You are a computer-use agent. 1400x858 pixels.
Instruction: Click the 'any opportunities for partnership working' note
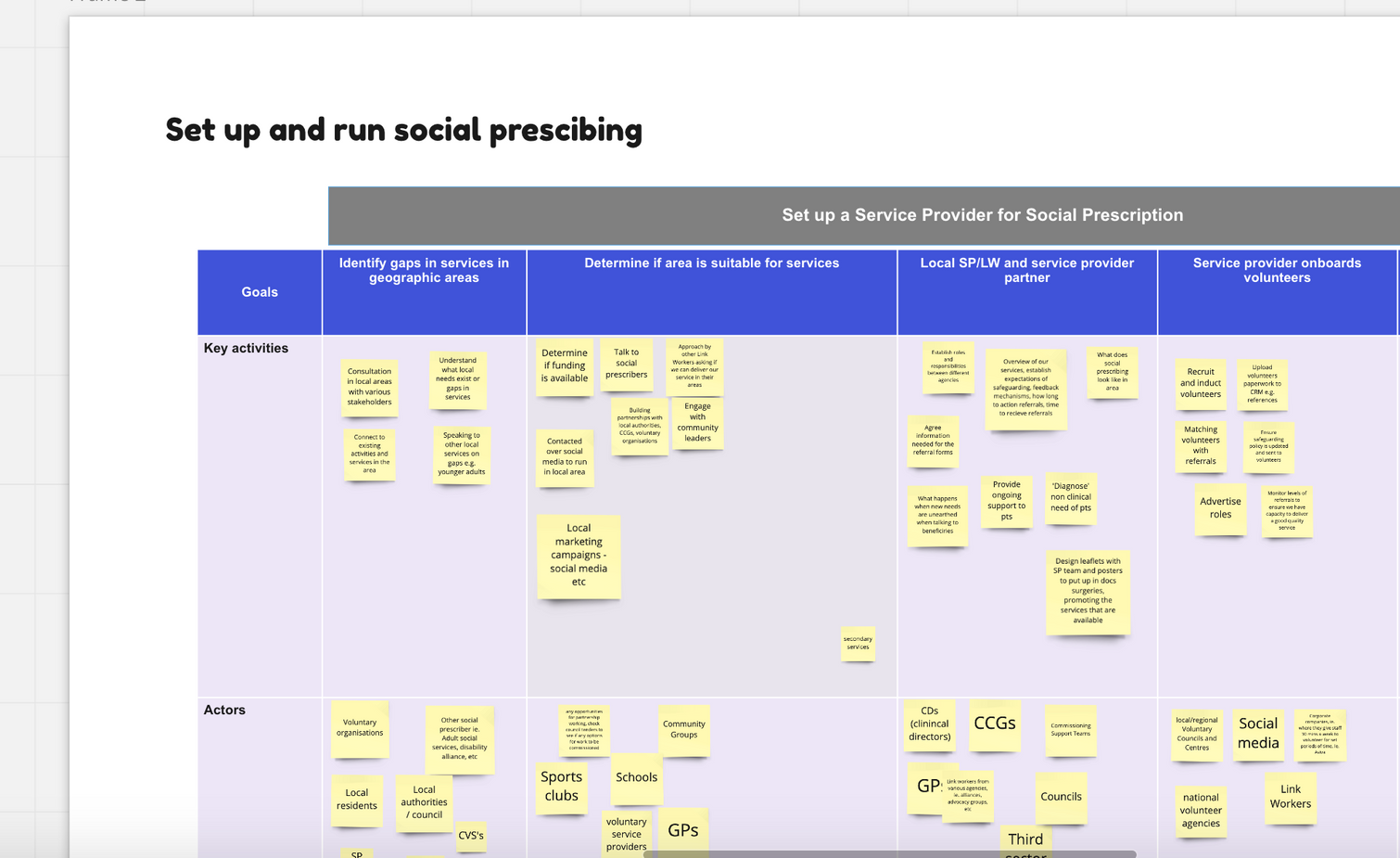[584, 730]
